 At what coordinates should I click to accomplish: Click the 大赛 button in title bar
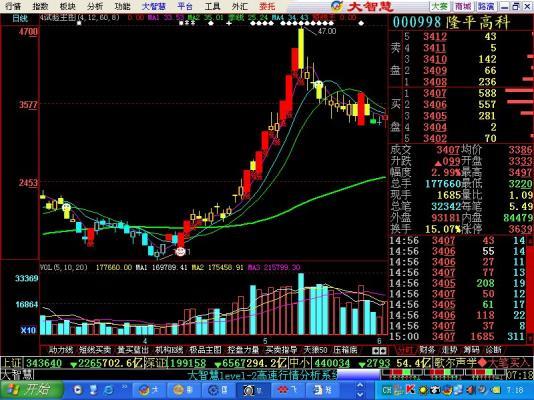tap(439, 6)
